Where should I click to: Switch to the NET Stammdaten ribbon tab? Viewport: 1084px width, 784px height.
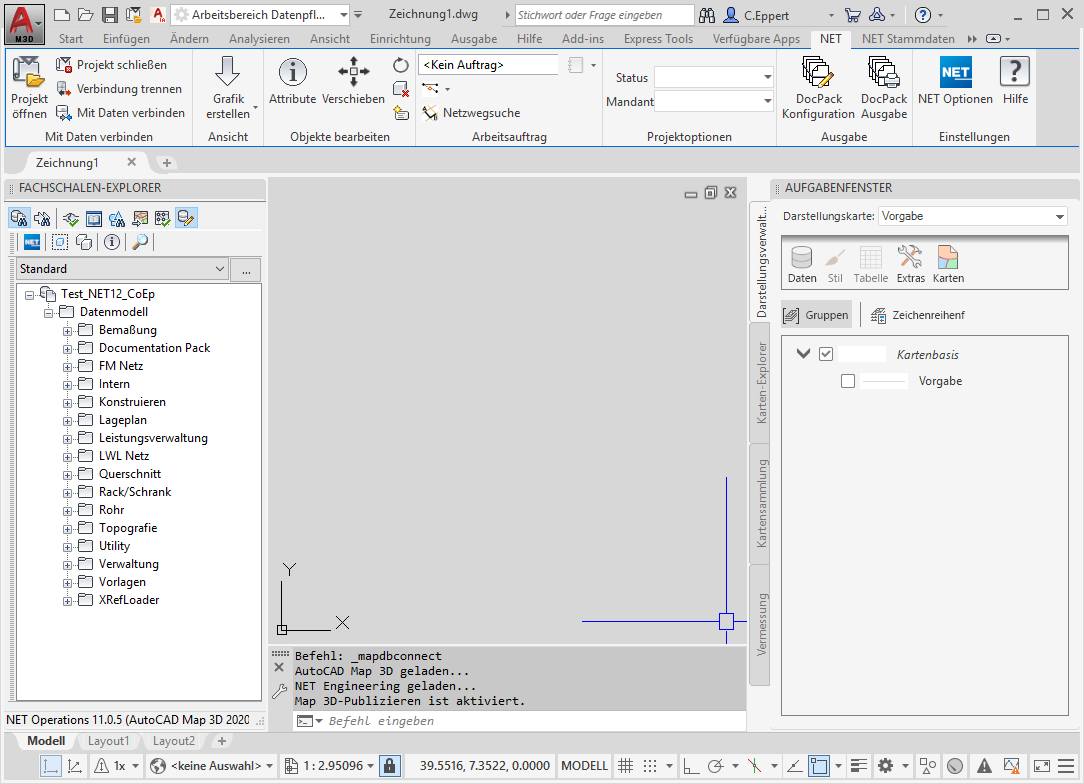[908, 39]
